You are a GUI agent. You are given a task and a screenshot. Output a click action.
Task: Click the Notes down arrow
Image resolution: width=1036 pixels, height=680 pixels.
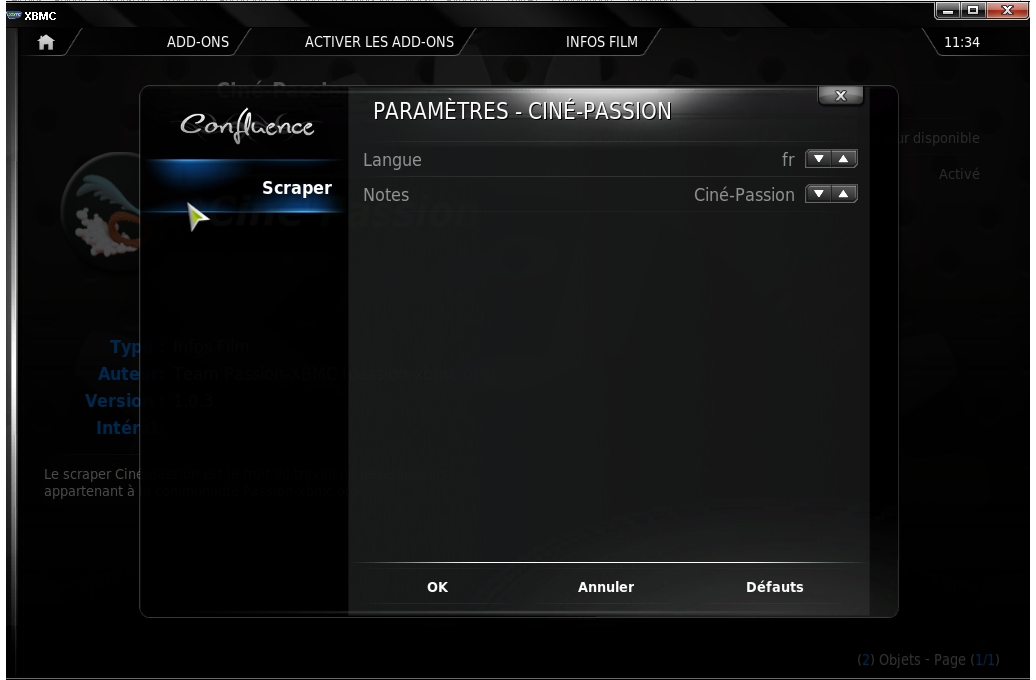click(819, 194)
